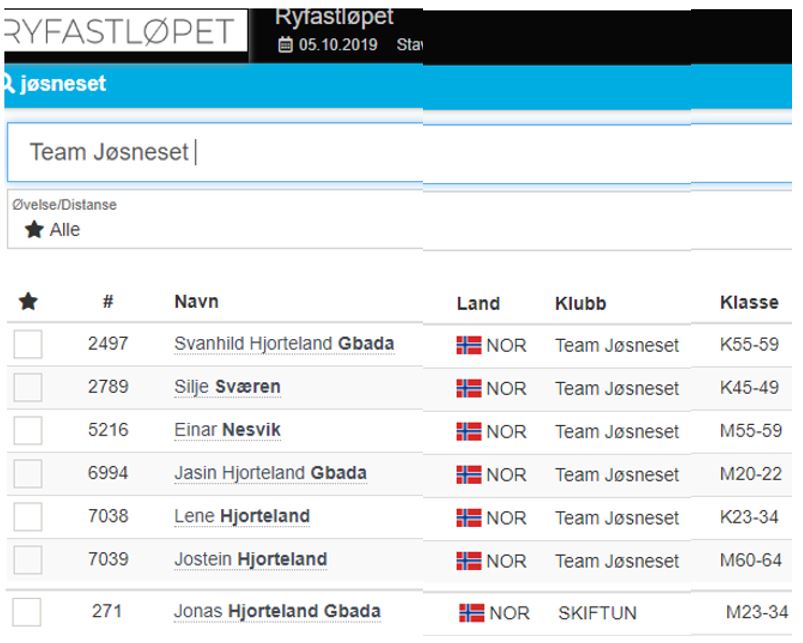Click Norwegian flag in Lene Hjorteland row
The width and height of the screenshot is (803, 643).
[469, 518]
